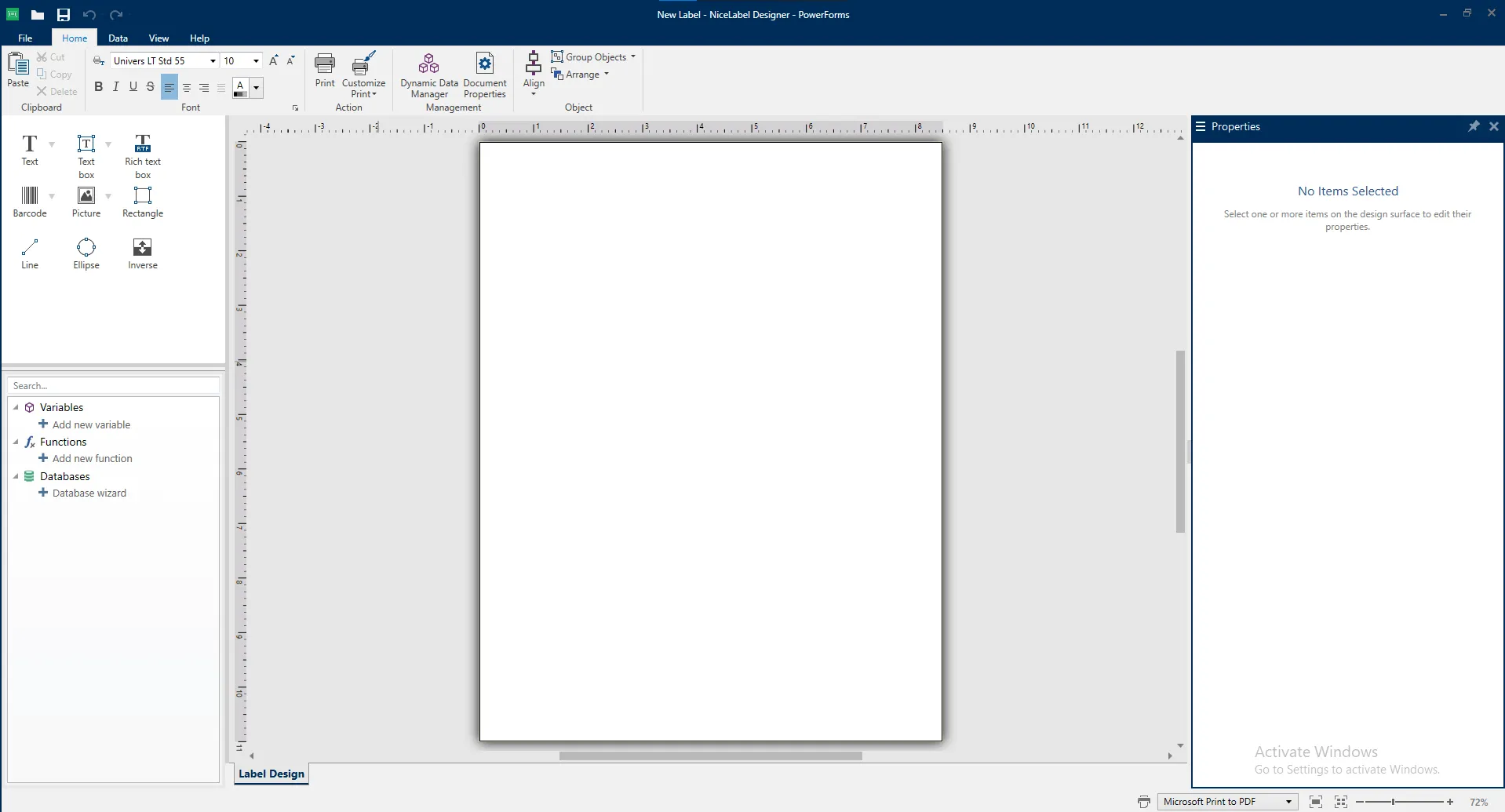Open the Microsoft Print to PDF printer dropdown

(x=1288, y=802)
